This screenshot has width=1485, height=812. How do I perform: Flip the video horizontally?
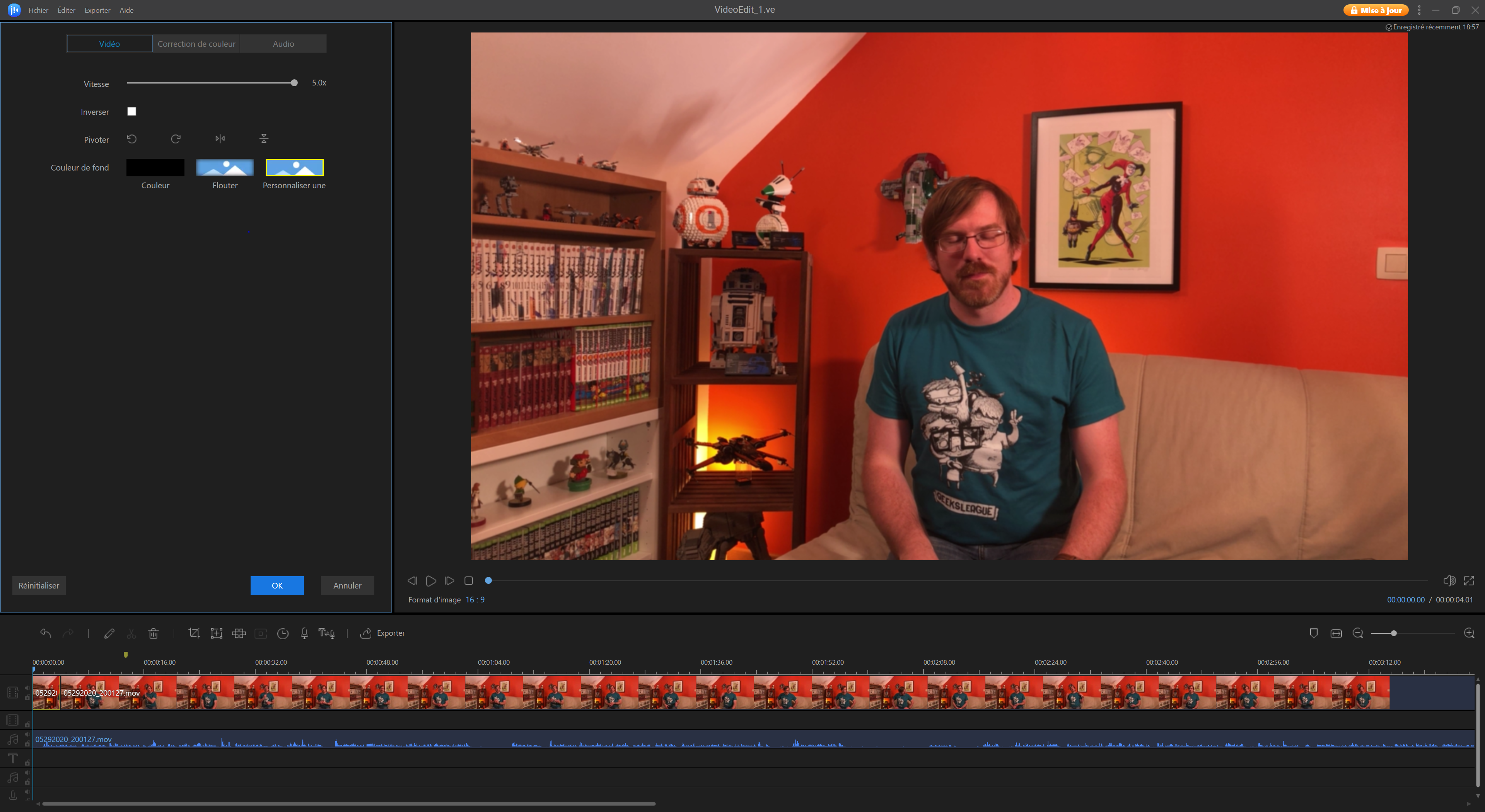coord(220,138)
